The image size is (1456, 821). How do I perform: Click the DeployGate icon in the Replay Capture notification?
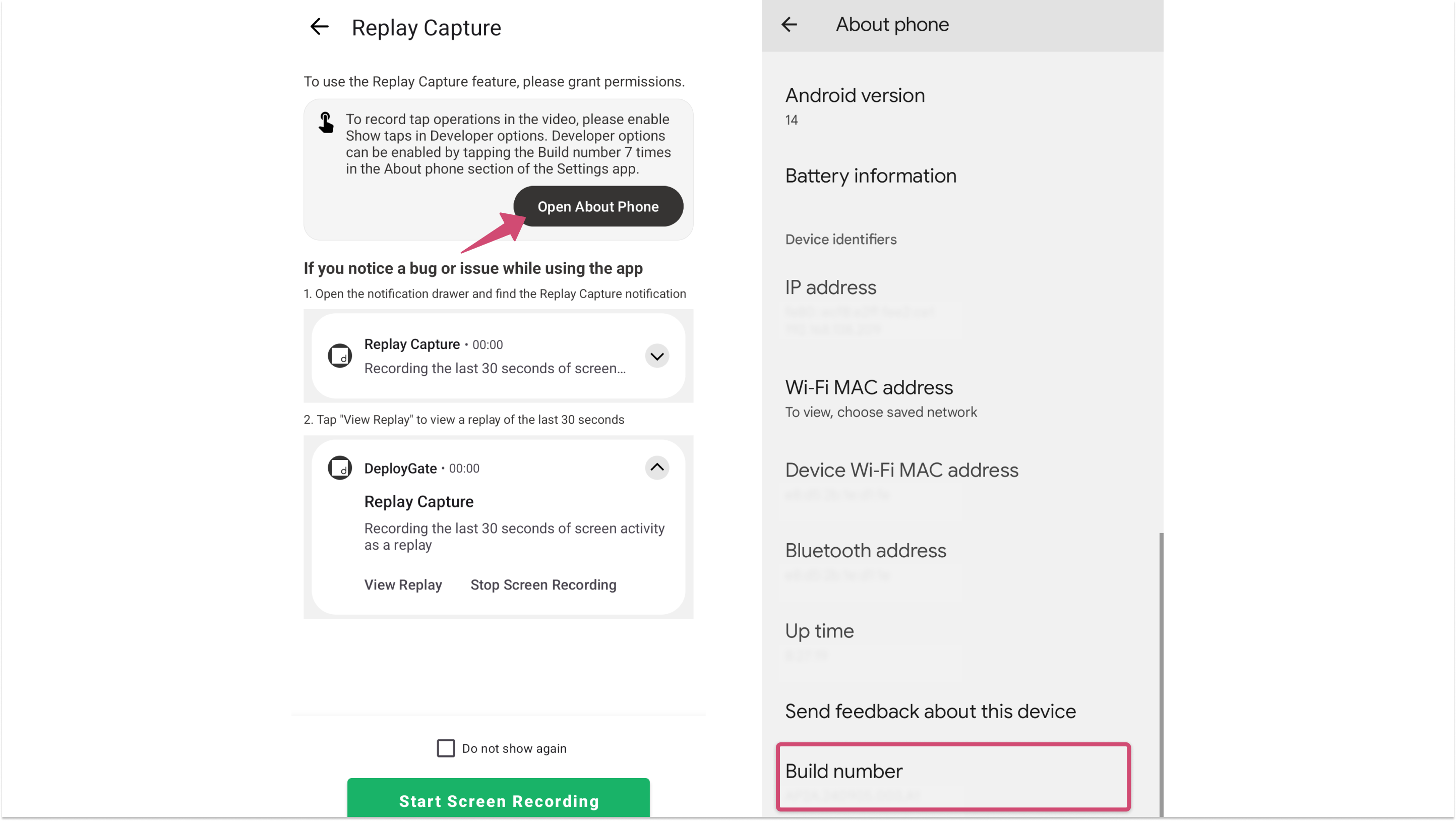point(340,356)
